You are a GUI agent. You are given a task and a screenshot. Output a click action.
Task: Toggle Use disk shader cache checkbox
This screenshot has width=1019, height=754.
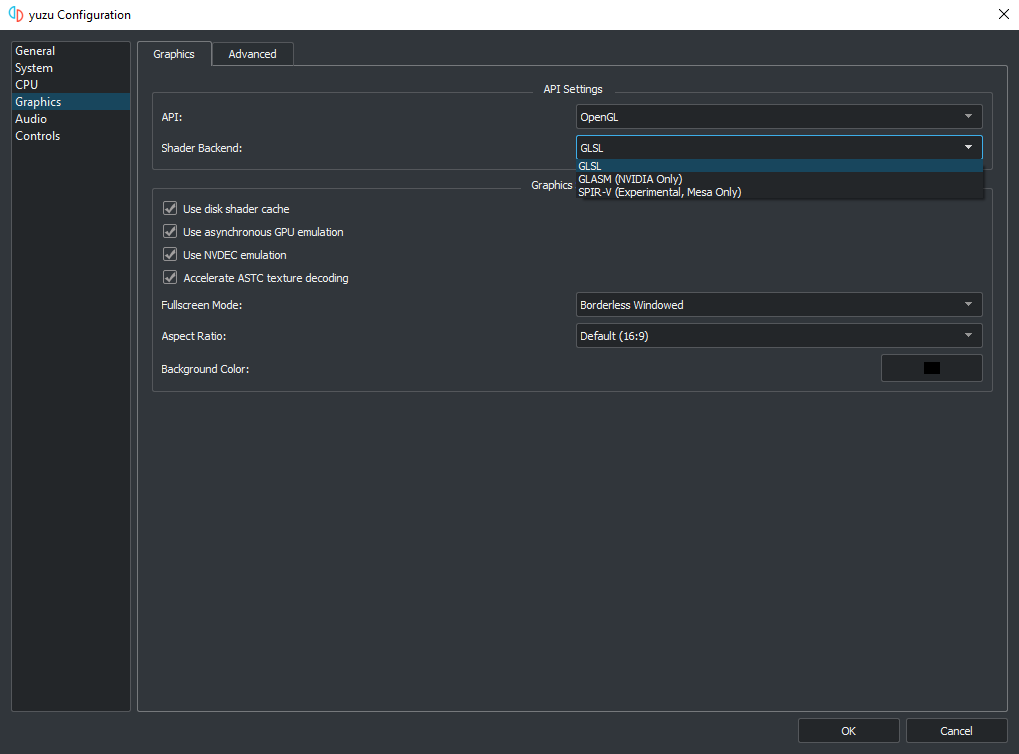[x=170, y=209]
